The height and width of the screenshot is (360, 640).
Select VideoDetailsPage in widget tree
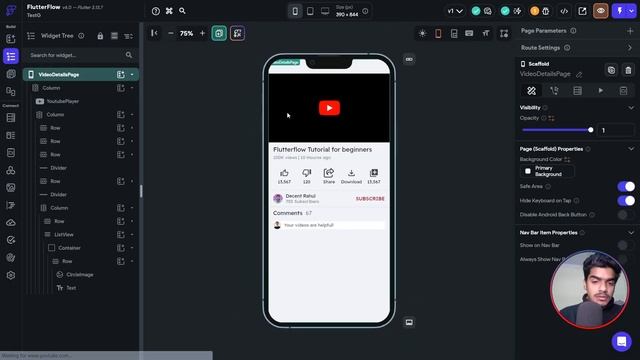coord(59,75)
